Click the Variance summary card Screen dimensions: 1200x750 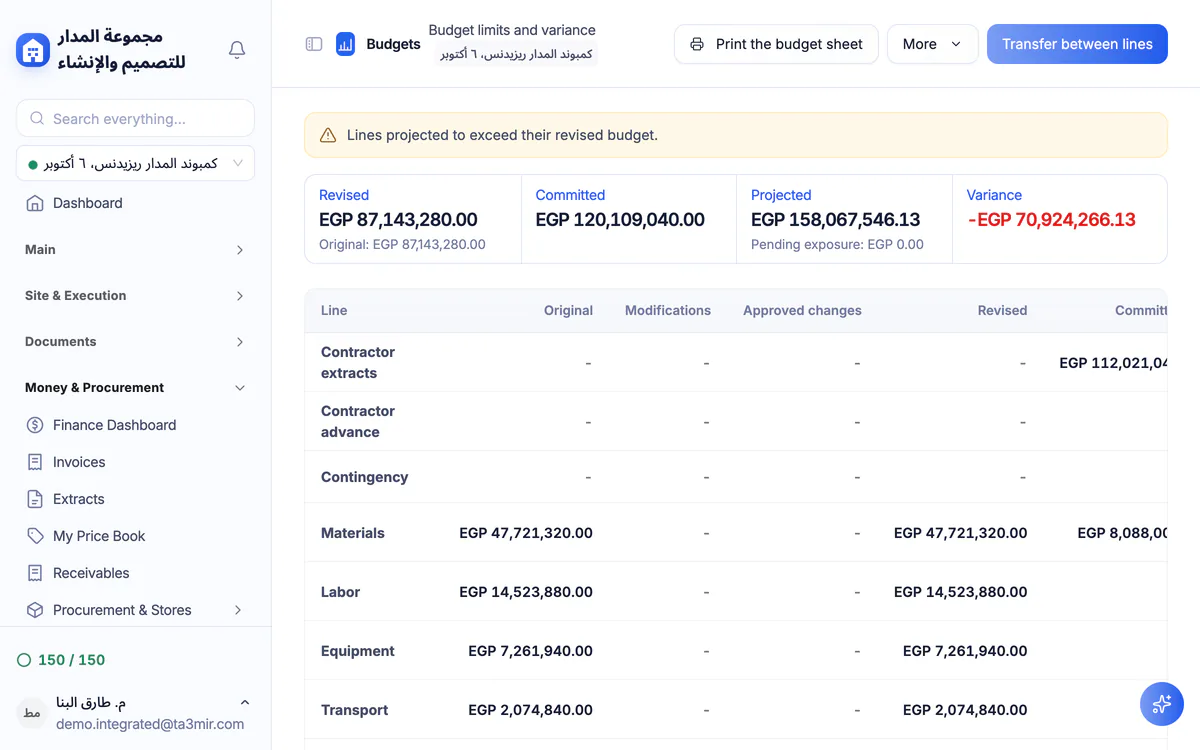tap(1060, 219)
